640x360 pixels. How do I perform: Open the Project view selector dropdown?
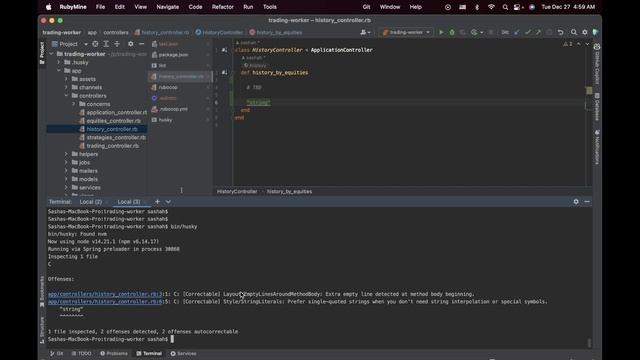pos(70,44)
